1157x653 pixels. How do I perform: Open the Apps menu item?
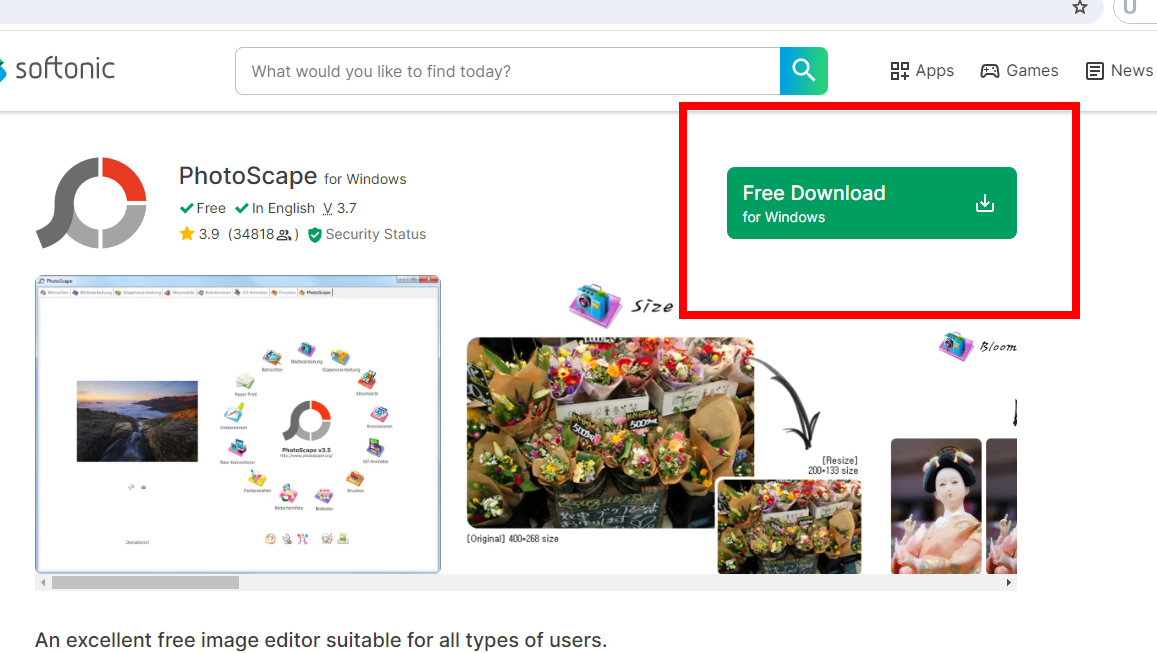pos(922,71)
